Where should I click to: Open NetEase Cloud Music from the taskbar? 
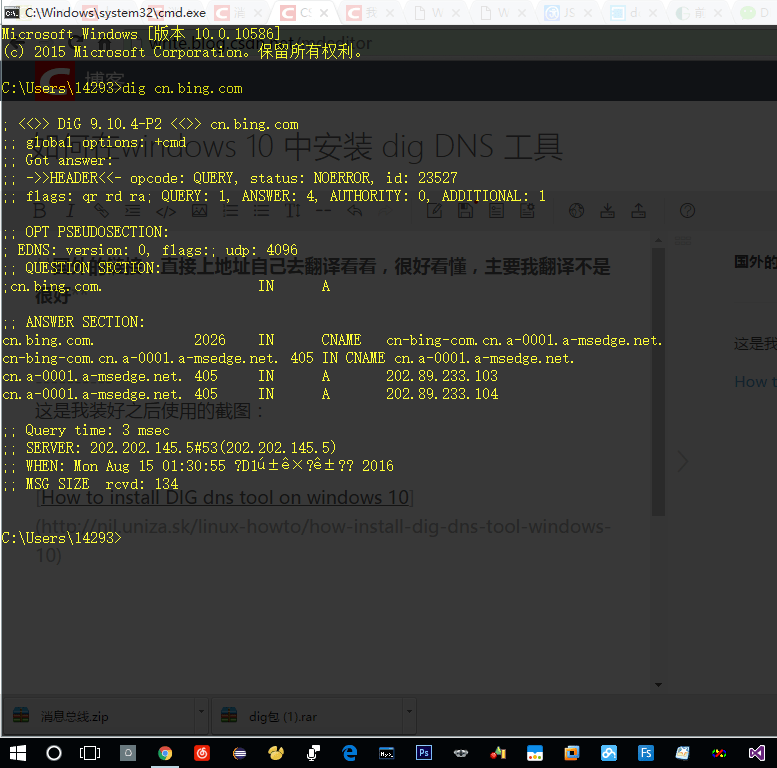202,753
